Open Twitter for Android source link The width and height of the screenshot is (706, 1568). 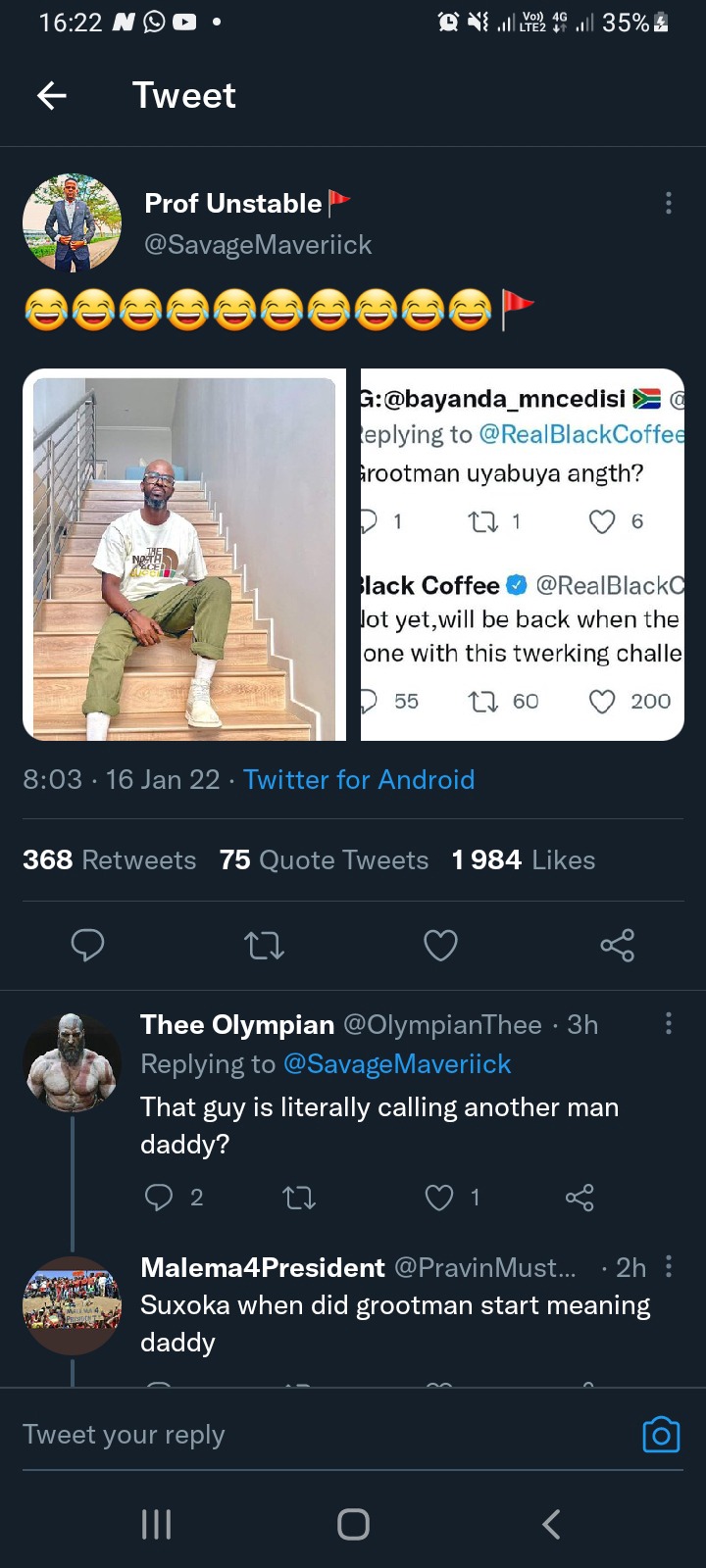coord(359,779)
